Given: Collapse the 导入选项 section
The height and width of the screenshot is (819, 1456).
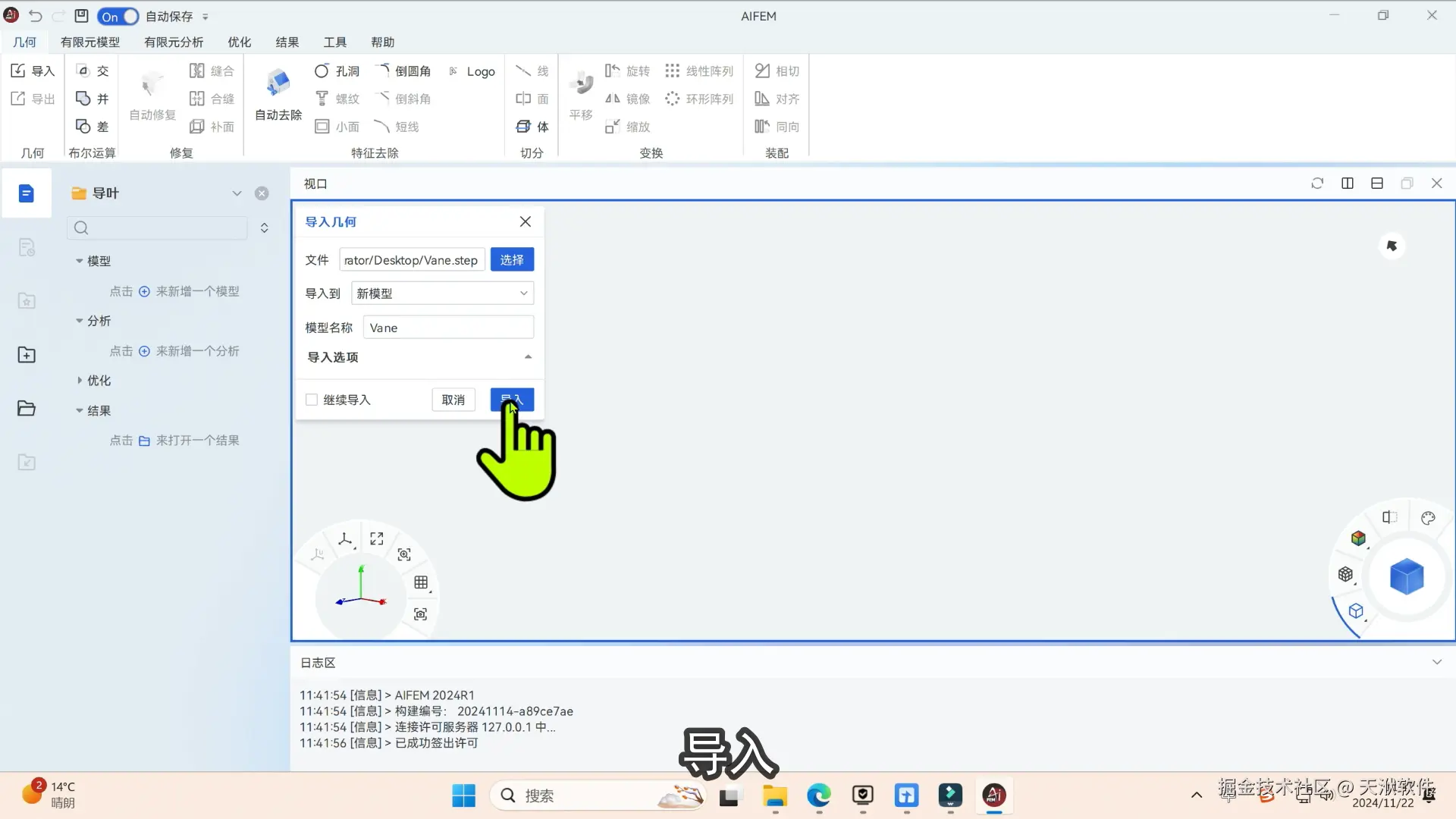Looking at the screenshot, I should click(x=528, y=357).
